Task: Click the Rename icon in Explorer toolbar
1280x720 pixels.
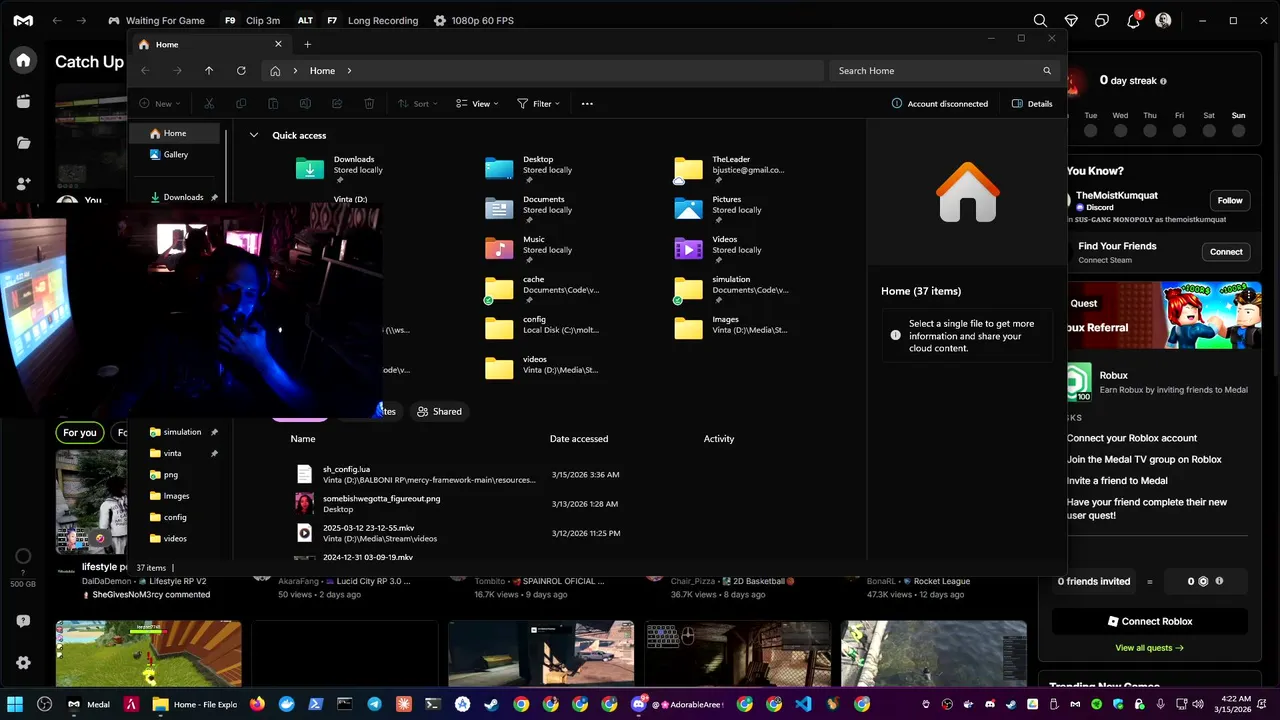Action: tap(305, 103)
